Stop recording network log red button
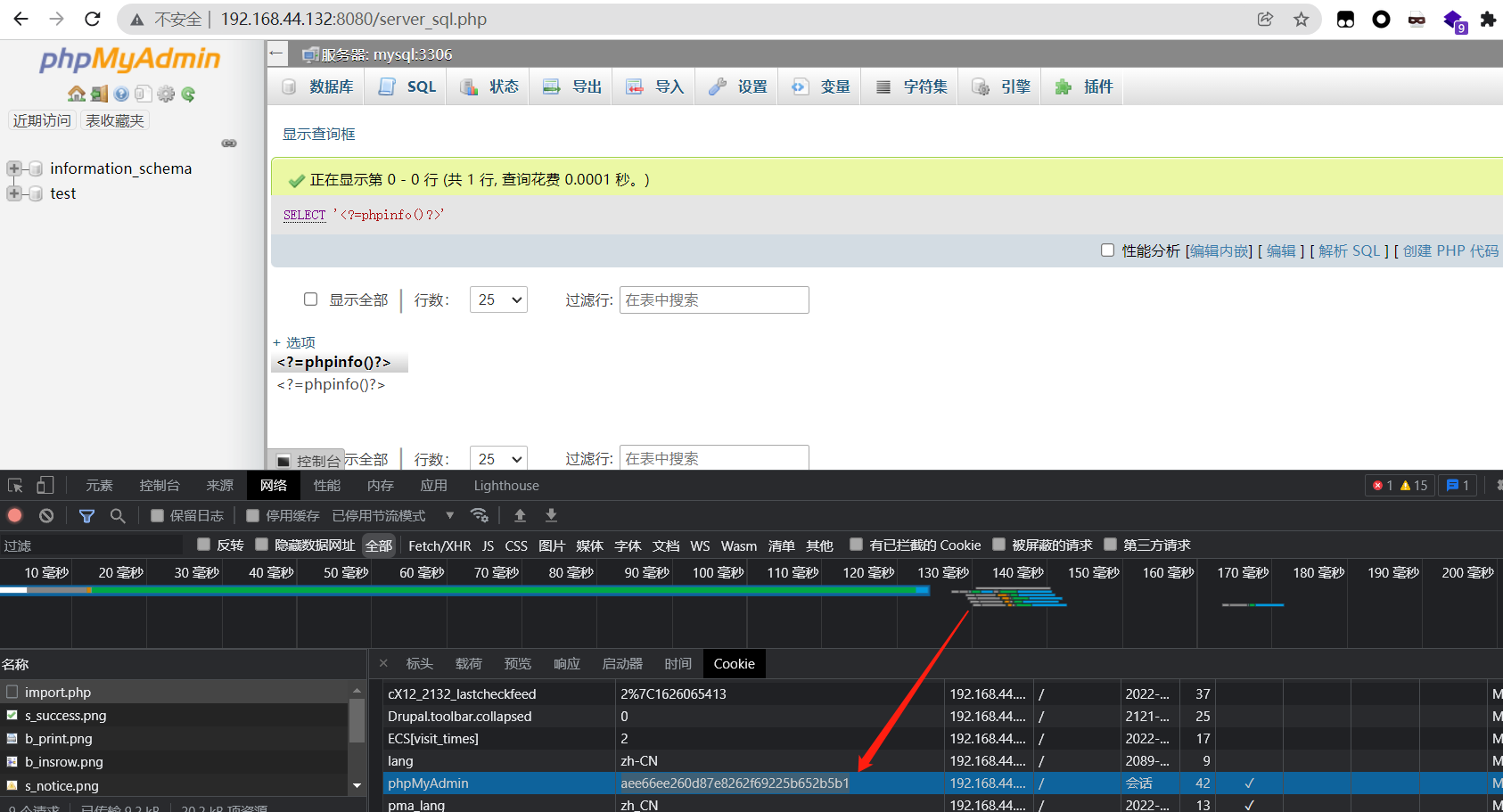This screenshot has height=812, width=1503. tap(14, 515)
